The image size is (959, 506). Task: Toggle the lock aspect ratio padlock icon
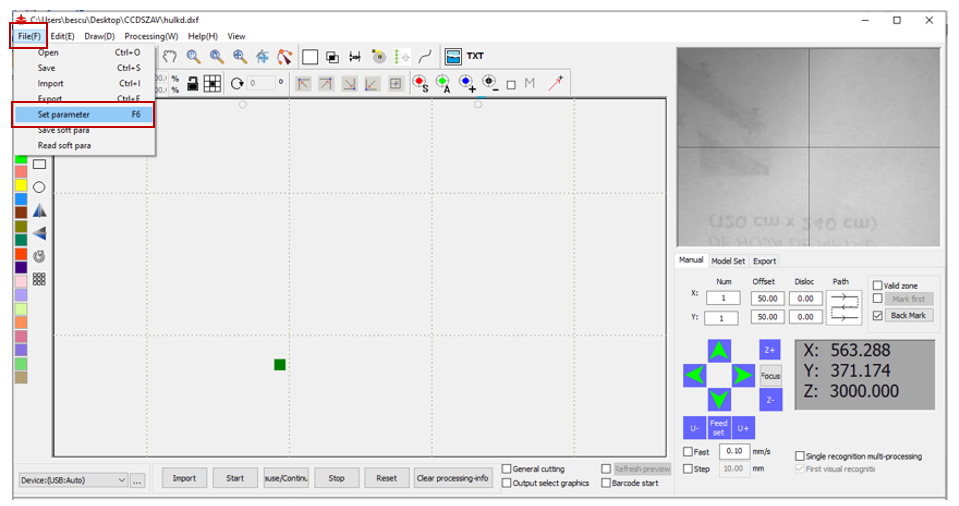tap(193, 84)
